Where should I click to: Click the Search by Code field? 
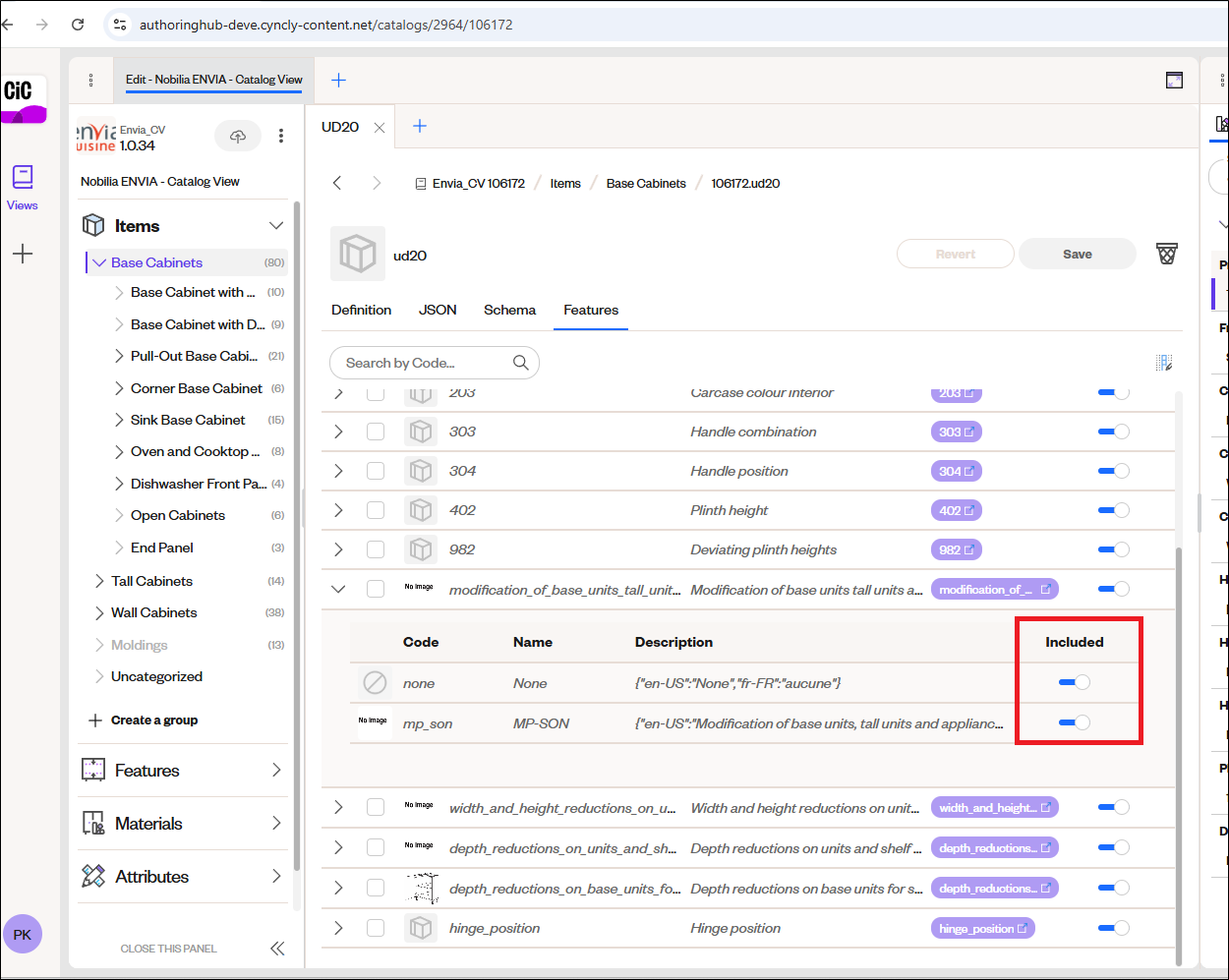(435, 363)
